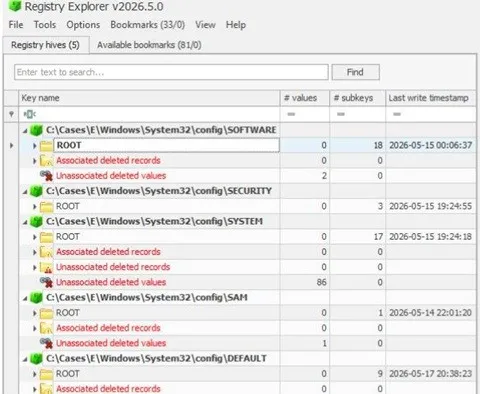Image resolution: width=480 pixels, height=394 pixels.
Task: Sort by Key name column header
Action: (x=149, y=98)
